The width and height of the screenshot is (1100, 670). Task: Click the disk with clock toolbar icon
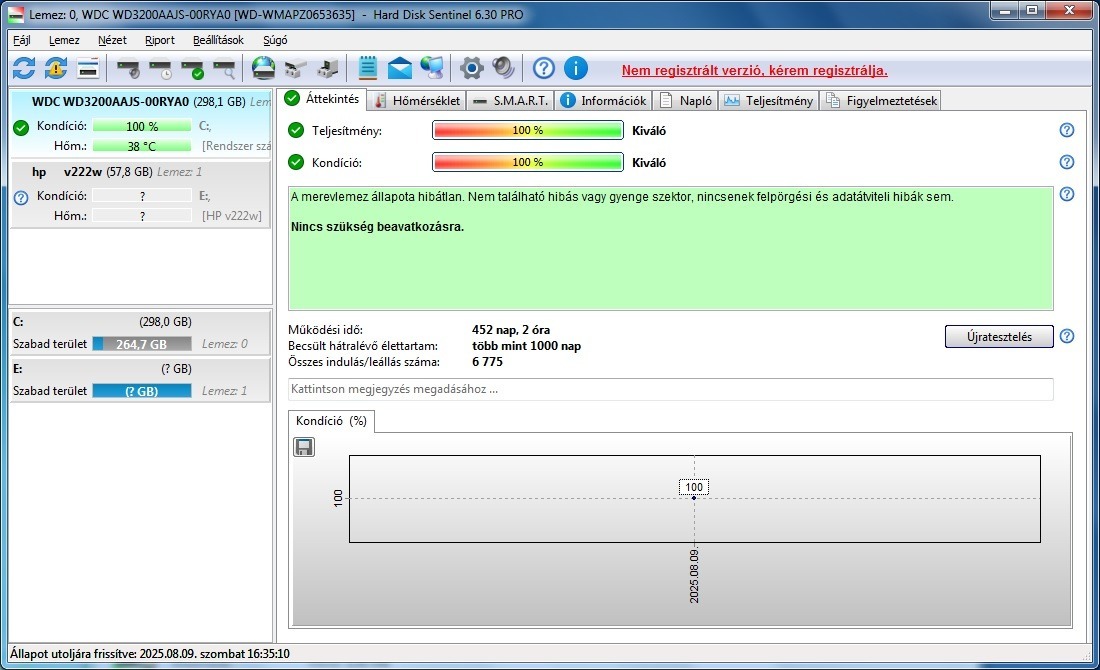tap(160, 68)
